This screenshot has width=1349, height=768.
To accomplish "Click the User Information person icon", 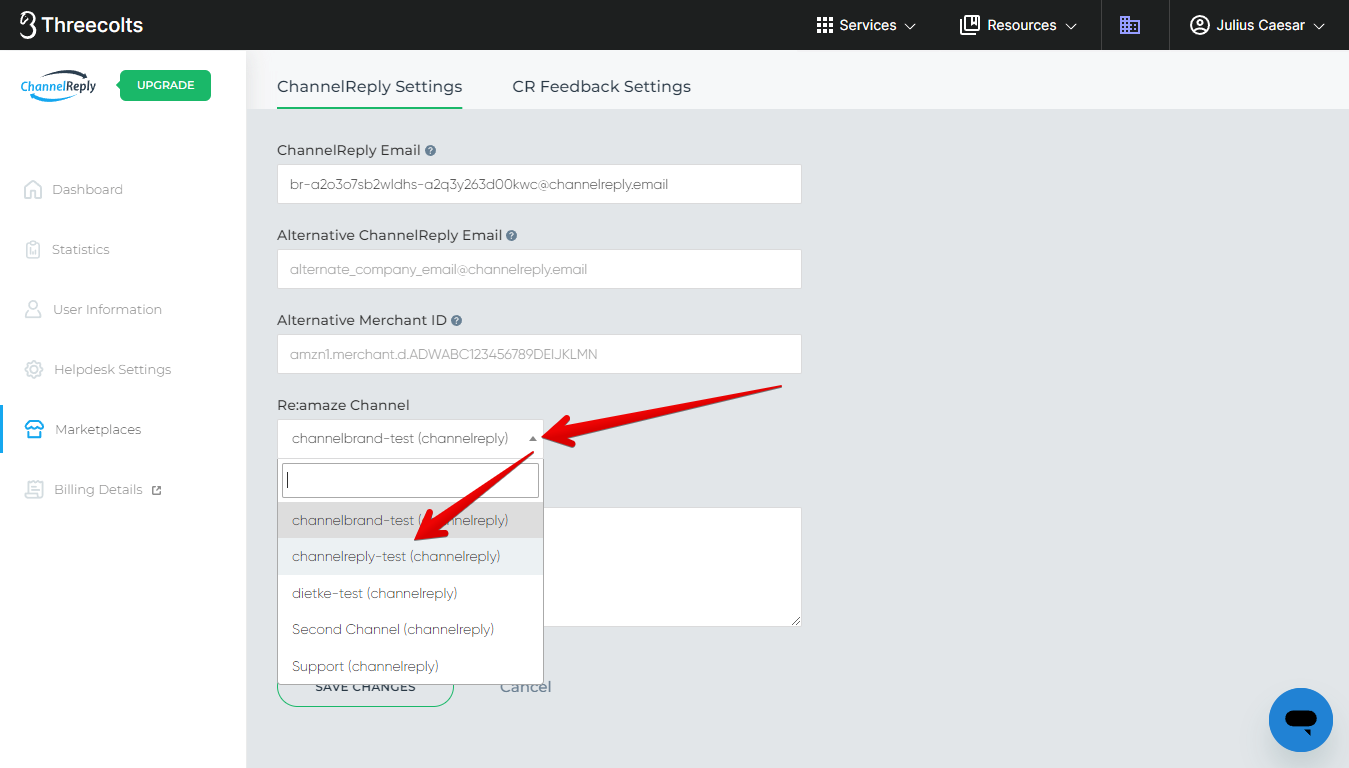I will point(33,309).
